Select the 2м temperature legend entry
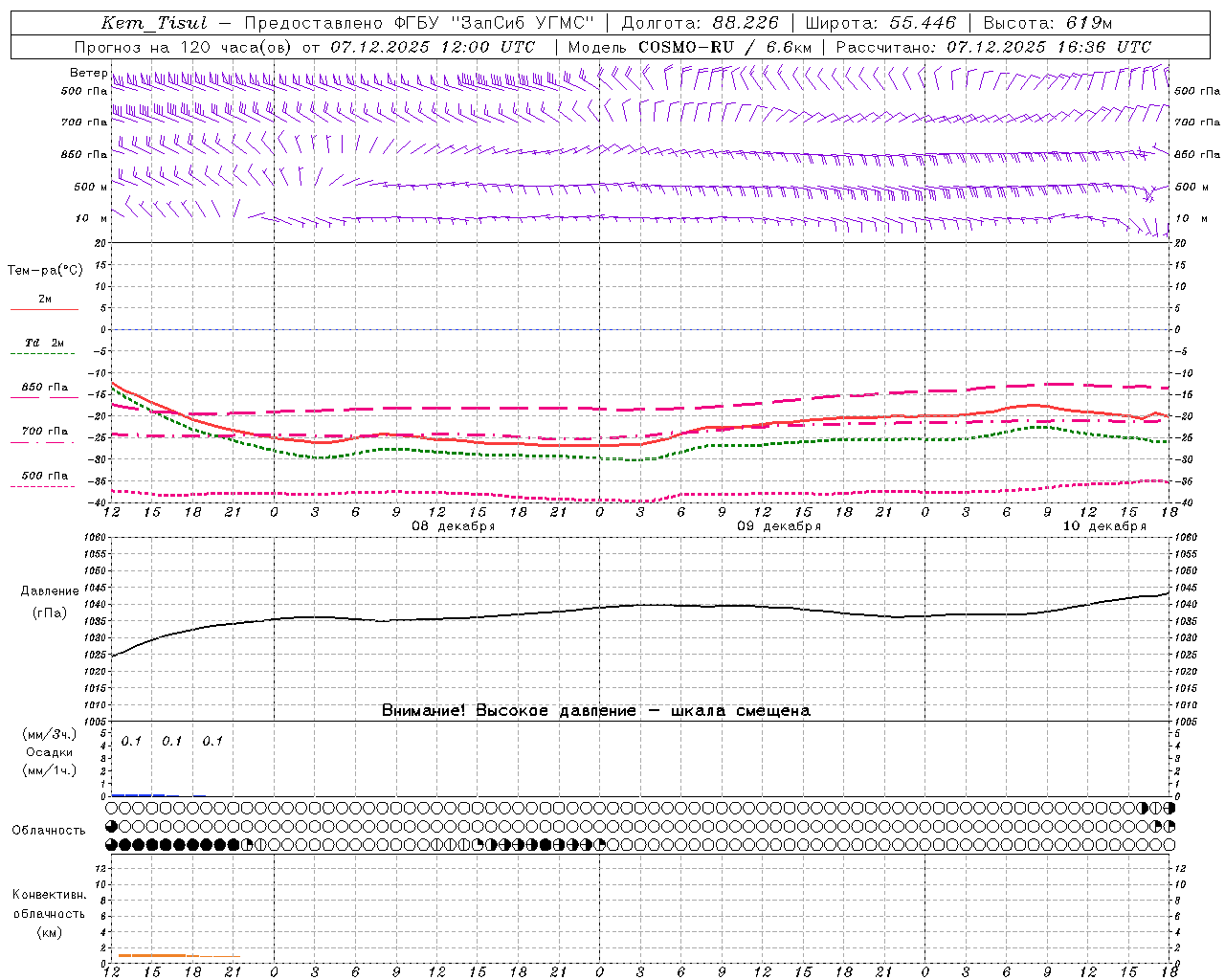This screenshot has height=980, width=1225. coord(45,299)
